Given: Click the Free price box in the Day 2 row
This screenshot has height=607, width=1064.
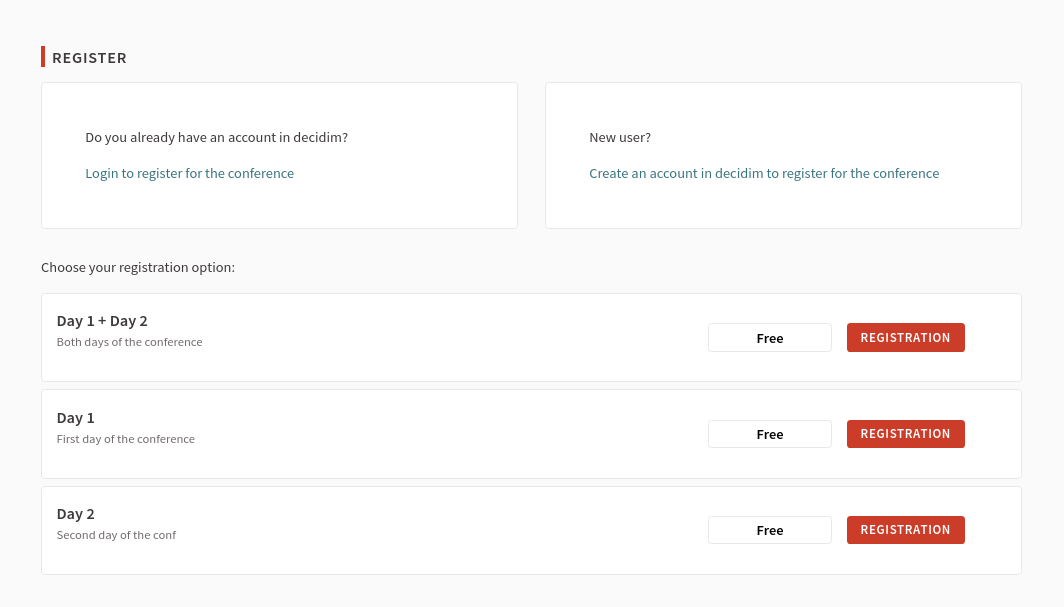Looking at the screenshot, I should click(x=770, y=530).
